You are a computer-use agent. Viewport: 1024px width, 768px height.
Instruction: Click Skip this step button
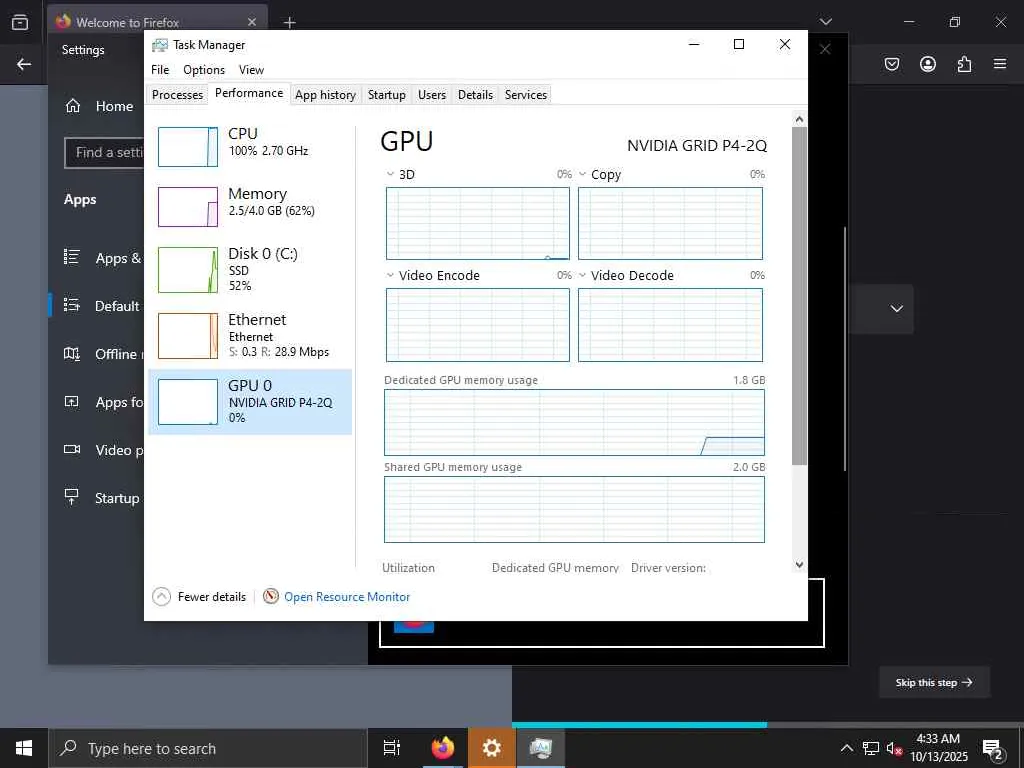pos(934,682)
